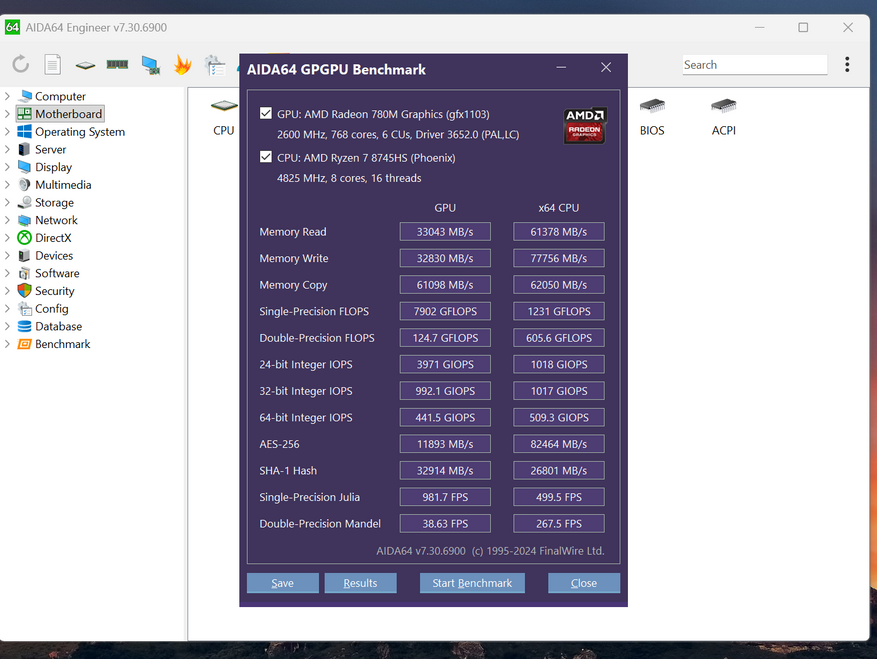Open the three-dot options menu
Image resolution: width=877 pixels, height=659 pixels.
[x=847, y=64]
